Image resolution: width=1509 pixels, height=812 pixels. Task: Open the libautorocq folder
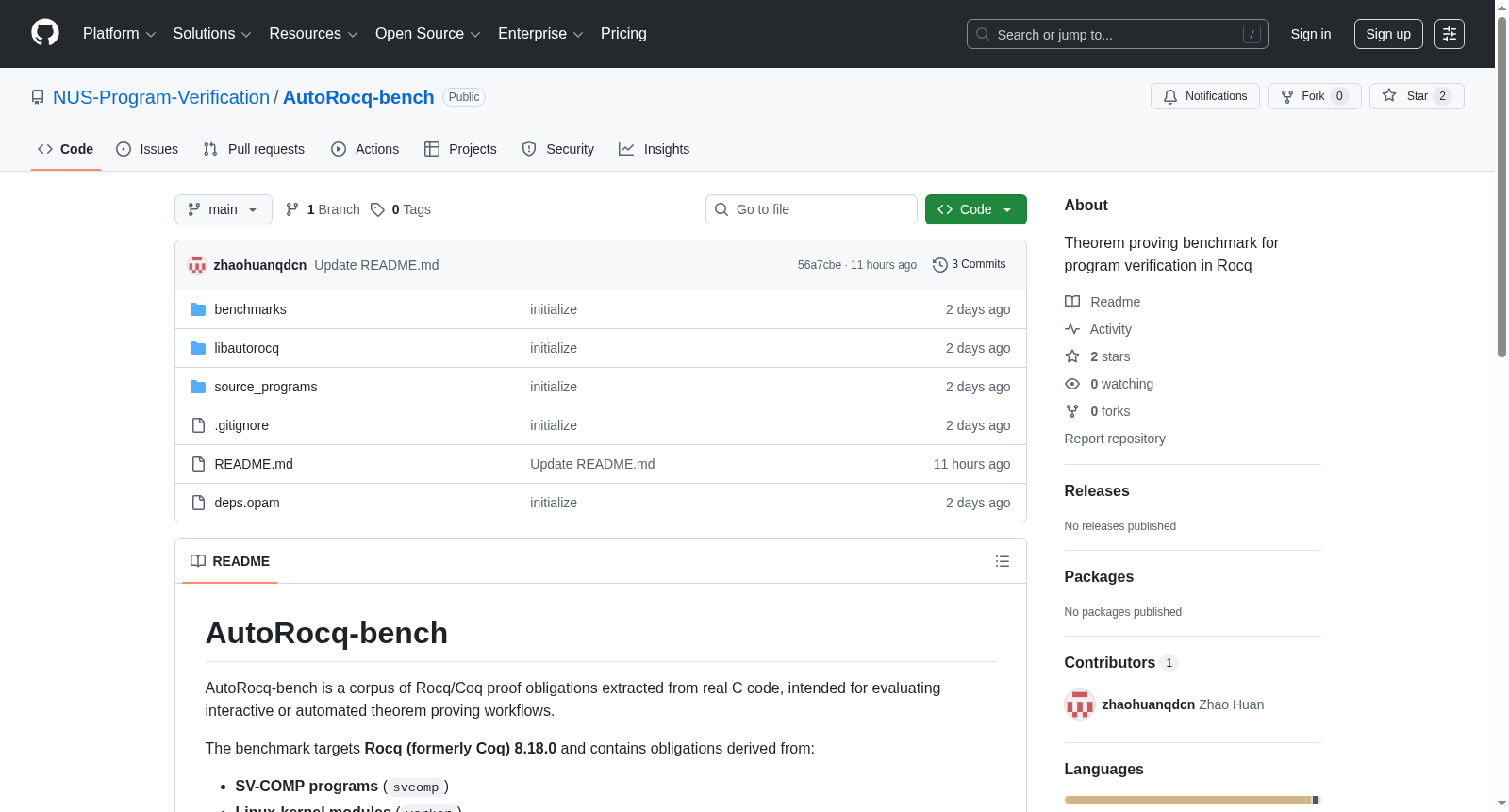pos(247,348)
